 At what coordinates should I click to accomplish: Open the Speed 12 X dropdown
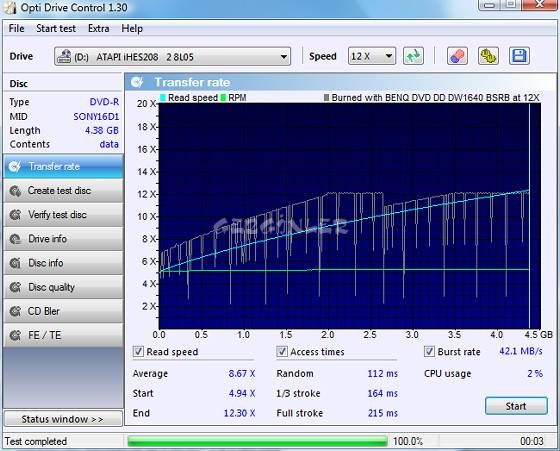pyautogui.click(x=372, y=56)
